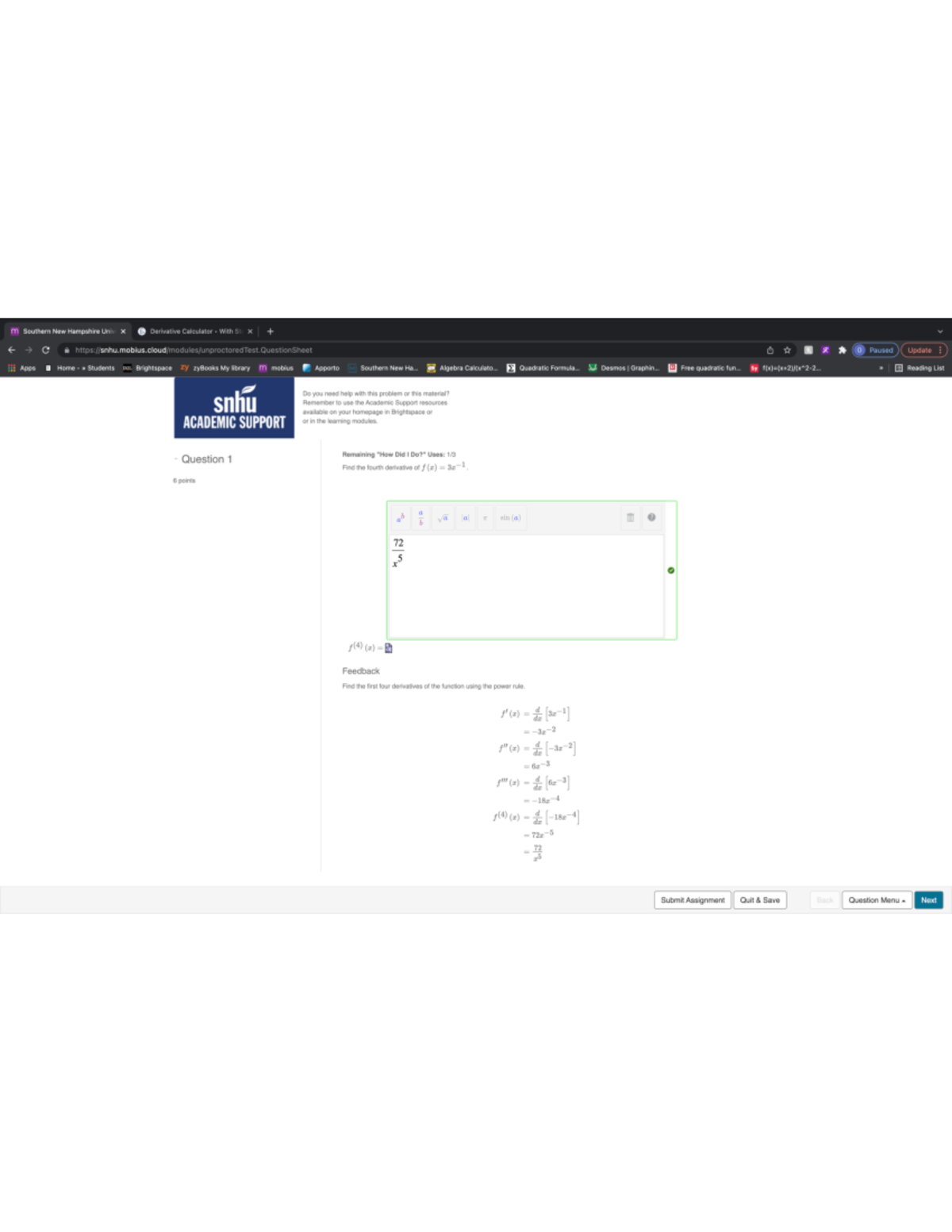Insert a fraction template in the editor

pyautogui.click(x=420, y=518)
